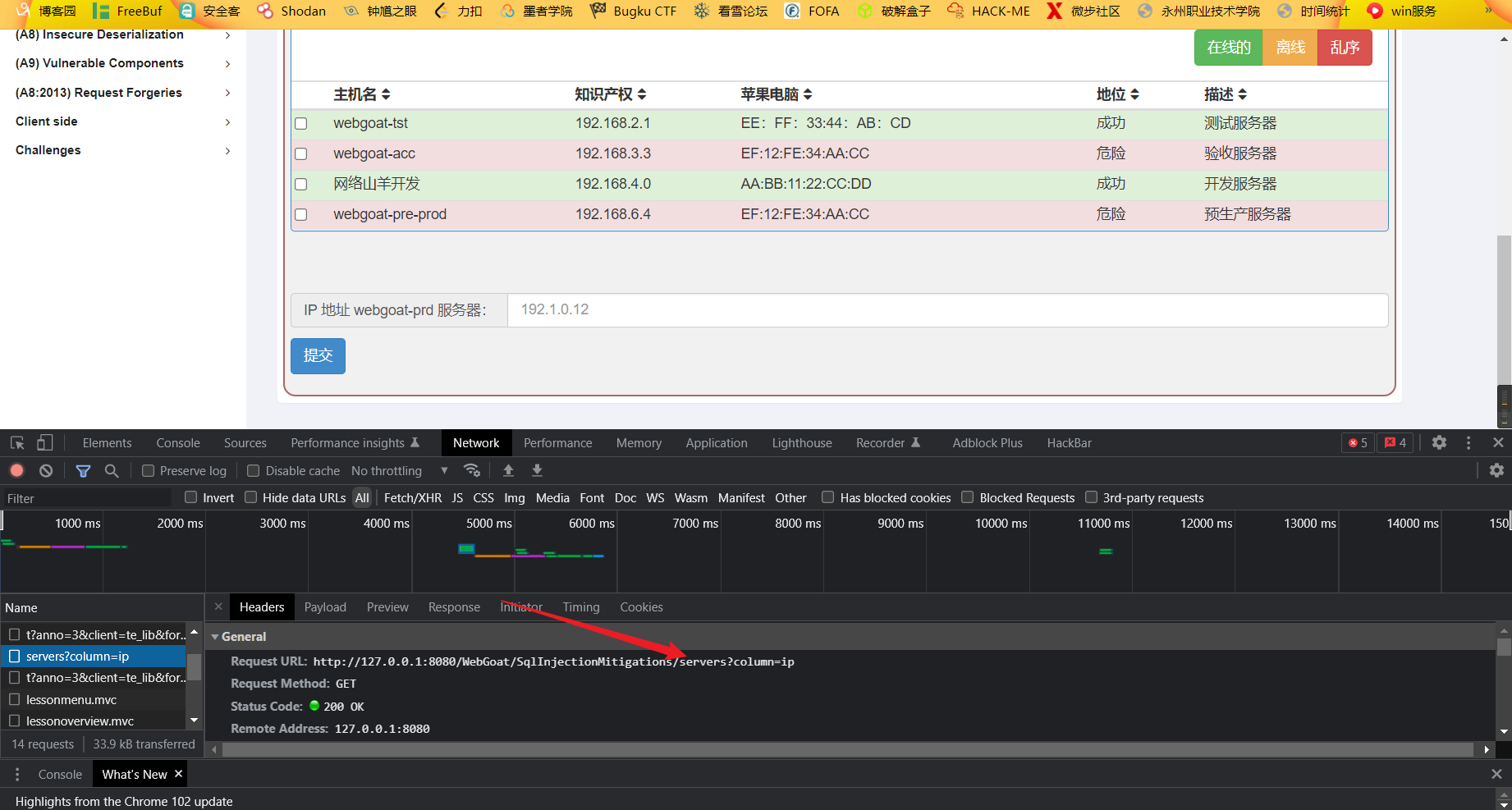Open the Response tab

coord(454,607)
